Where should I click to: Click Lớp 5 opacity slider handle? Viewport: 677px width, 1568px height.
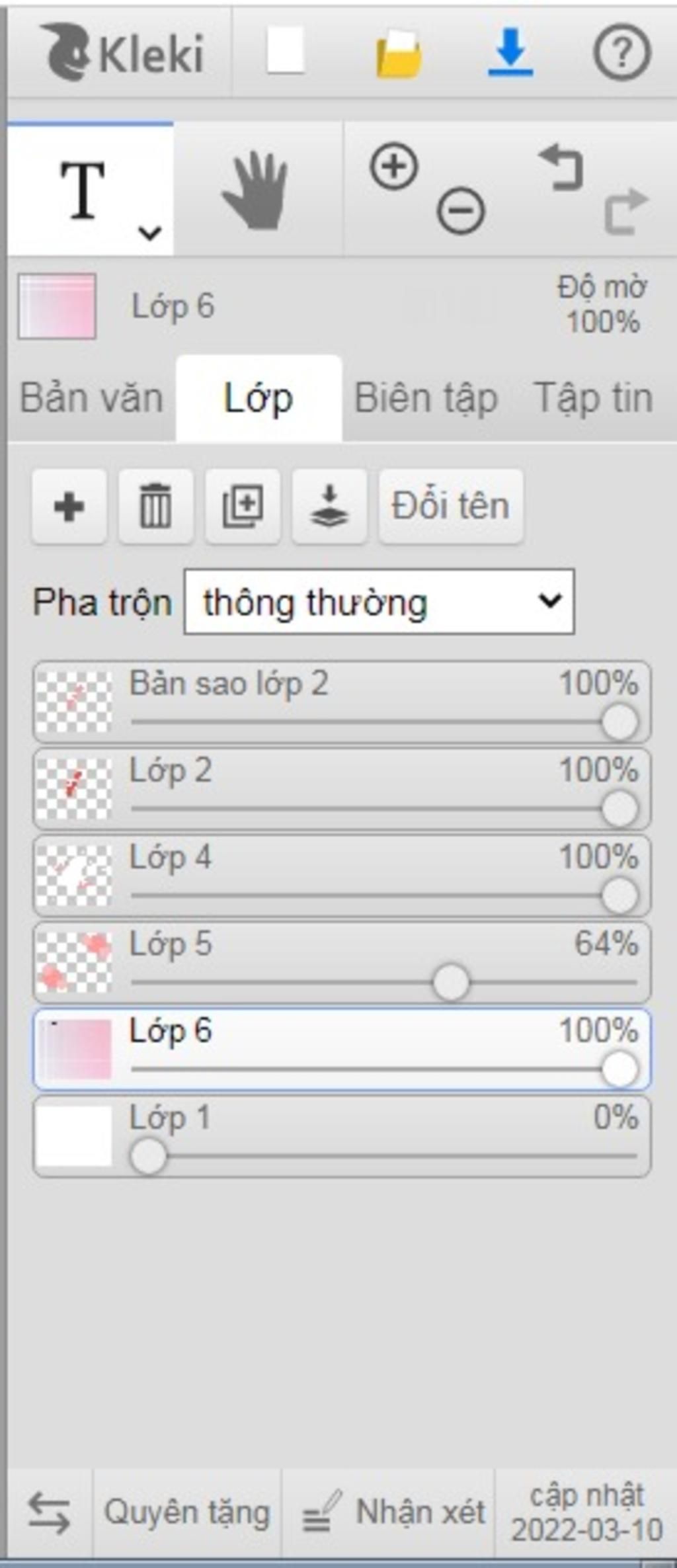coord(451,983)
